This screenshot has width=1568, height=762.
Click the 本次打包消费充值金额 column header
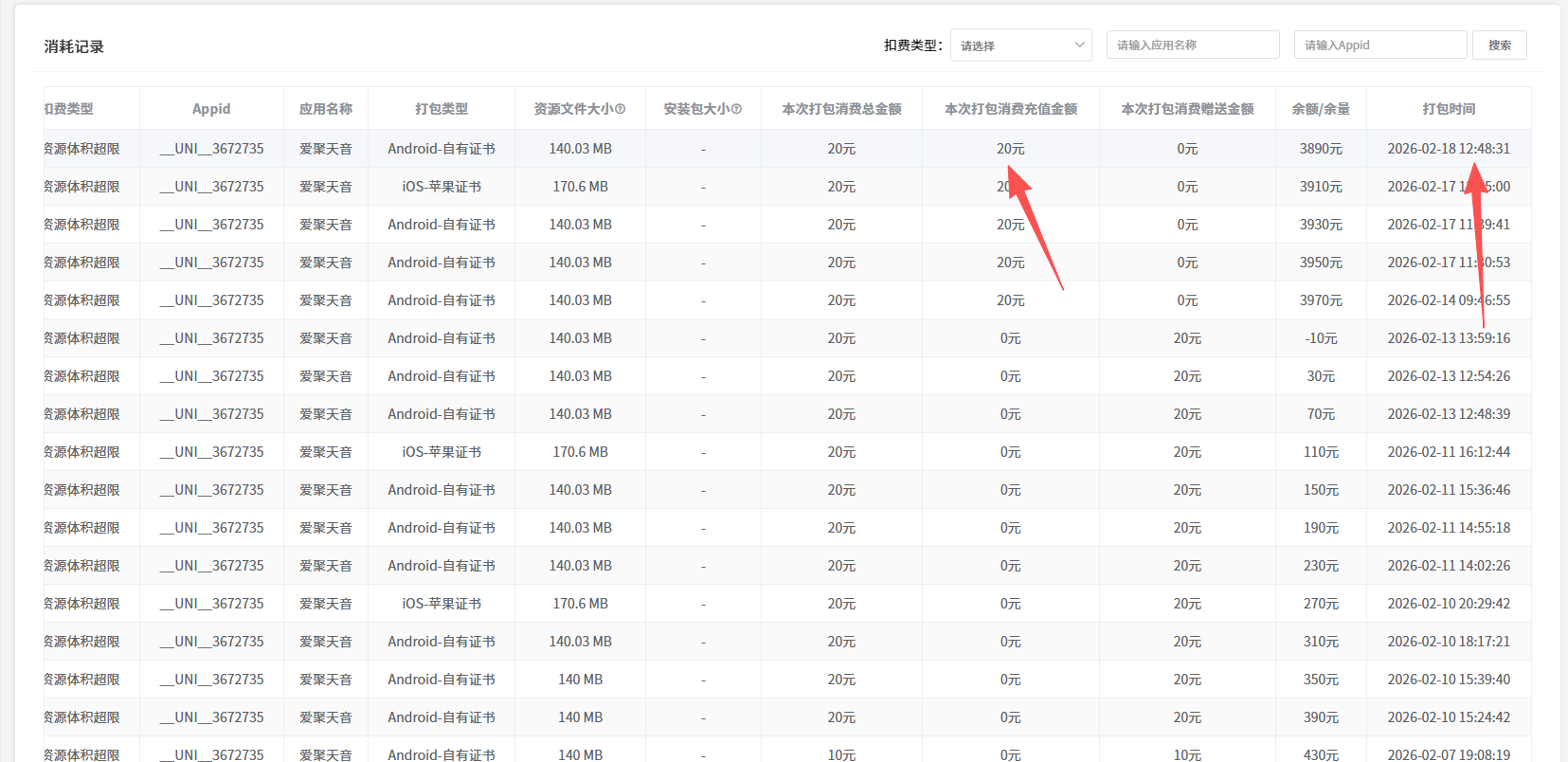[x=1010, y=109]
